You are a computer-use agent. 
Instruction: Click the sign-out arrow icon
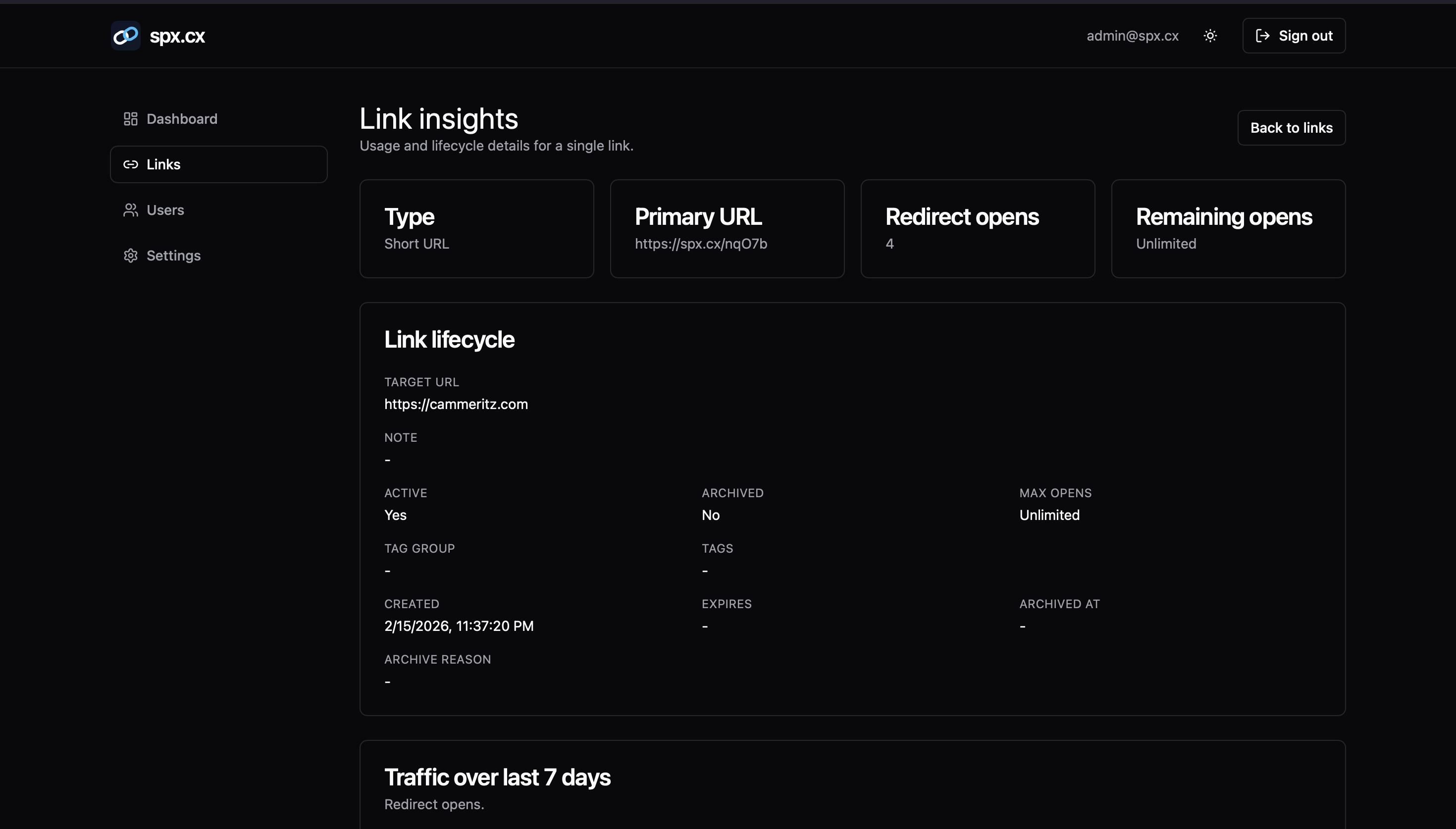coord(1263,35)
